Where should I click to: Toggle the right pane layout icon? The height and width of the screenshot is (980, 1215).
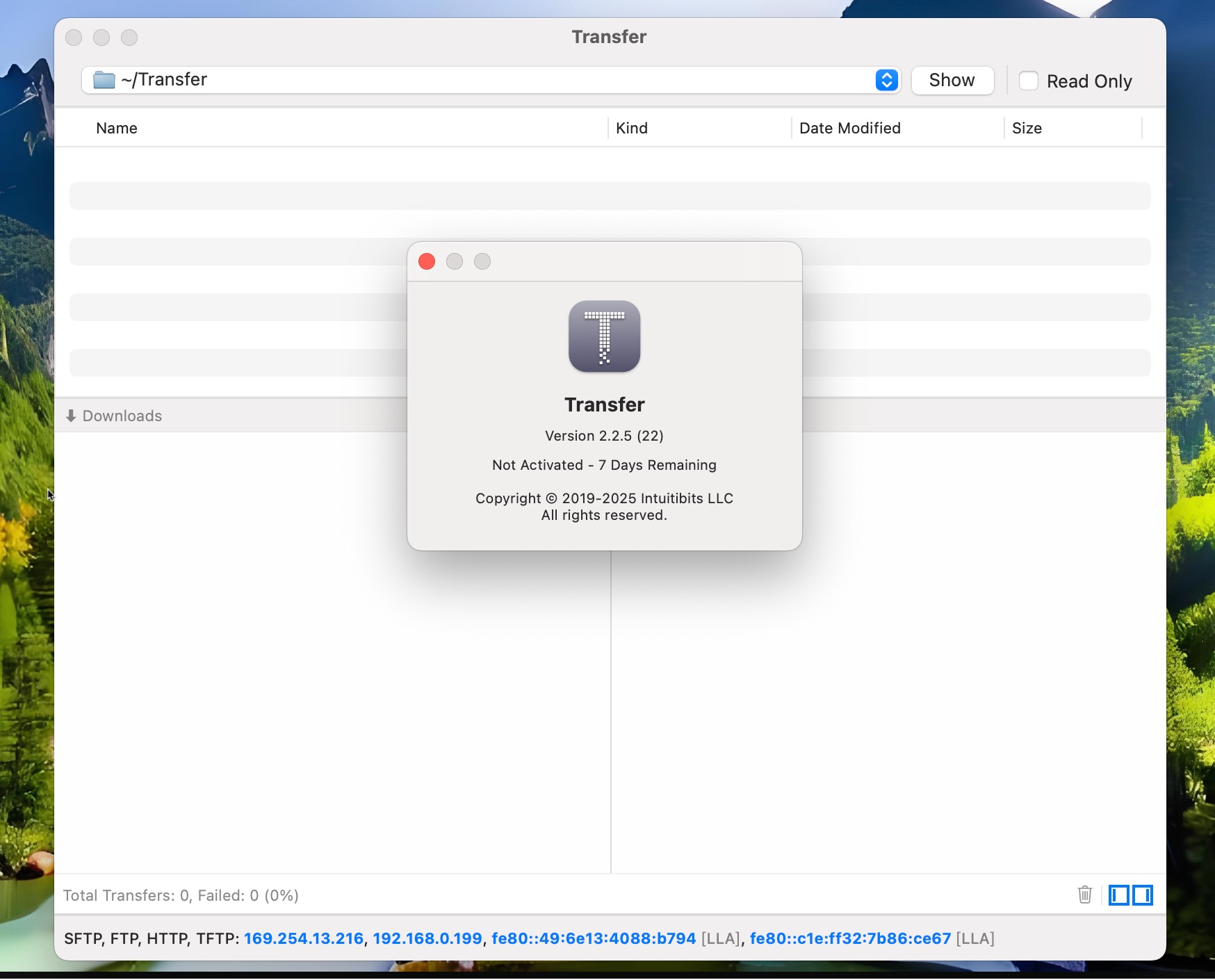pyautogui.click(x=1143, y=895)
